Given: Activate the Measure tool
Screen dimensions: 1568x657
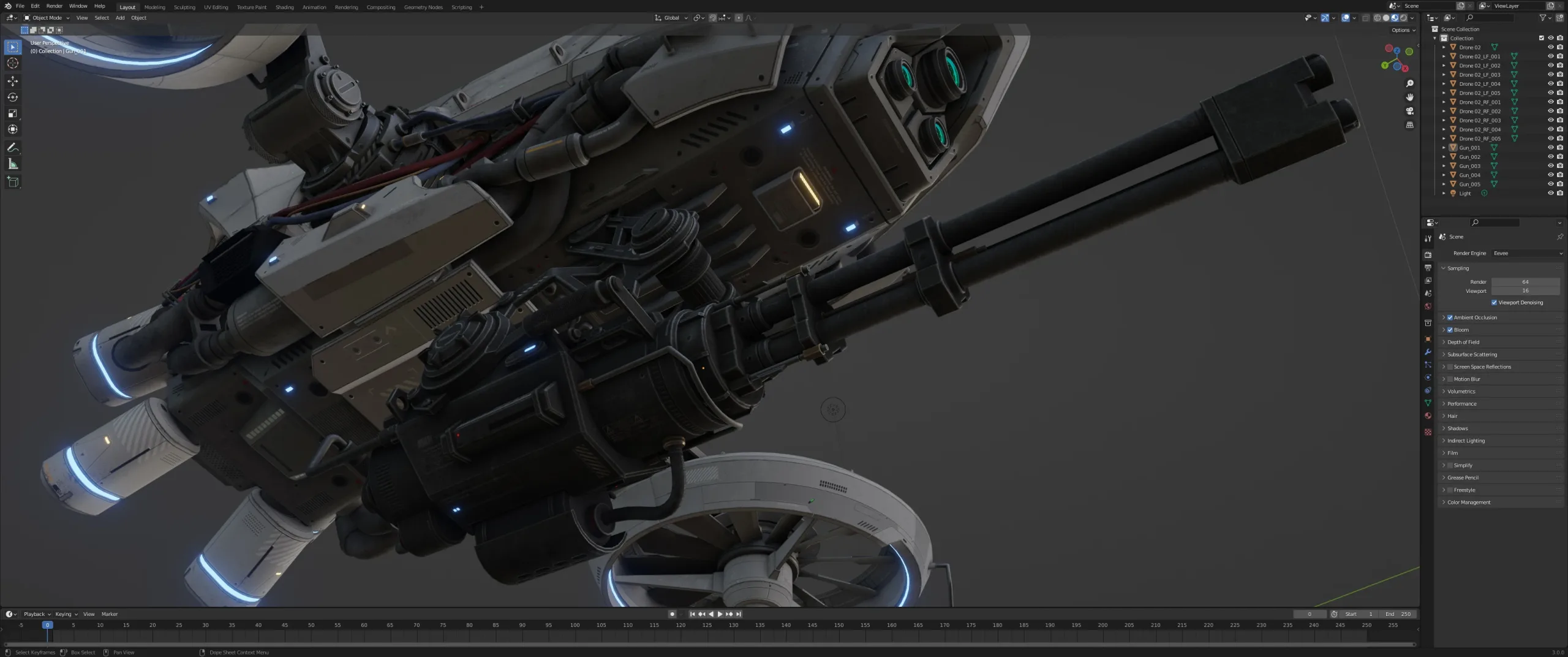Looking at the screenshot, I should [12, 164].
